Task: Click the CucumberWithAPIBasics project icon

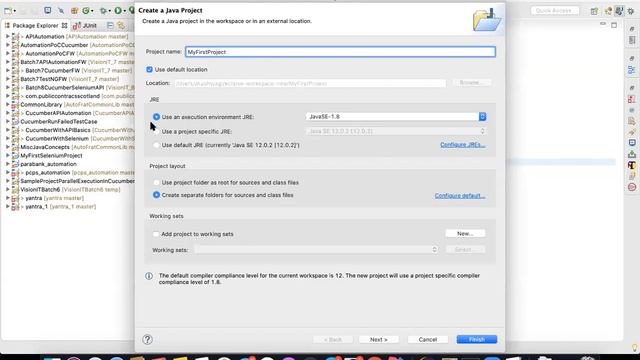Action: (x=16, y=130)
